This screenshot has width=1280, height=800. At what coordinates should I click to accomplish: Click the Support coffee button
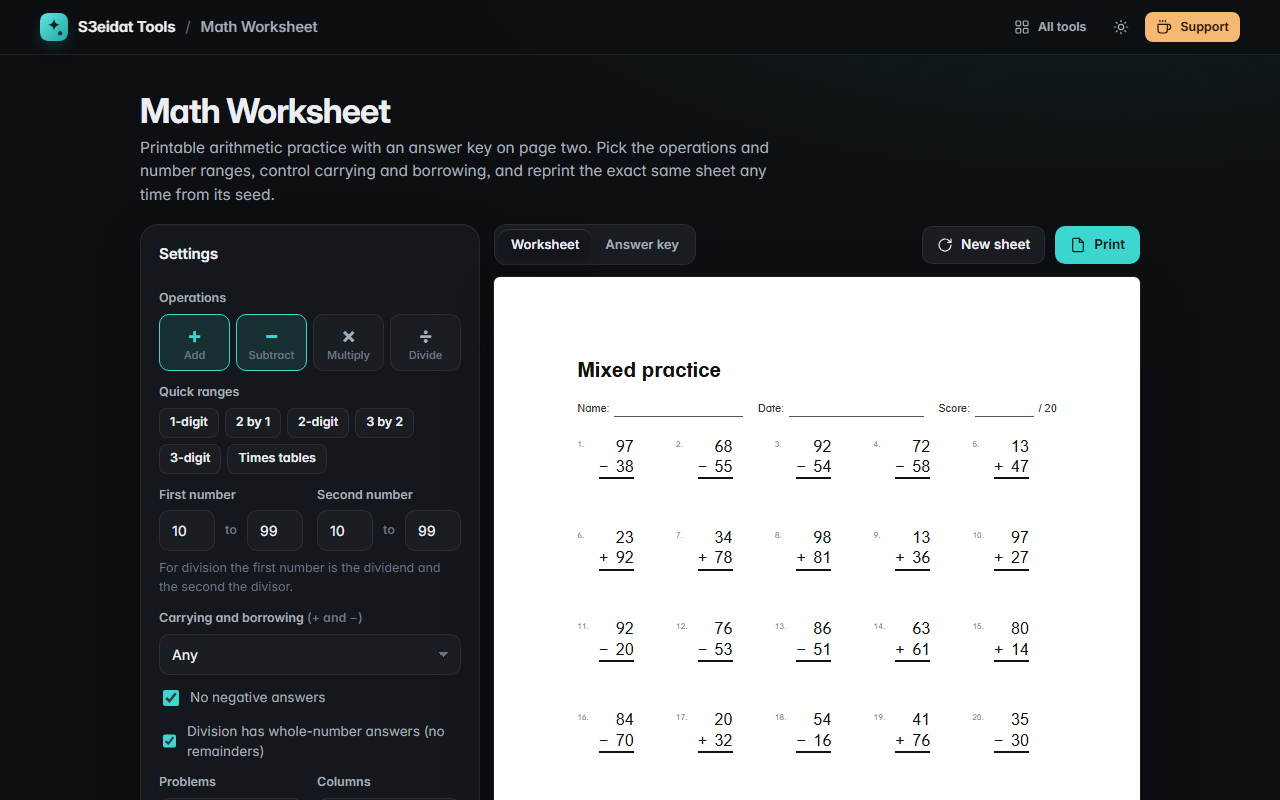coord(1192,27)
